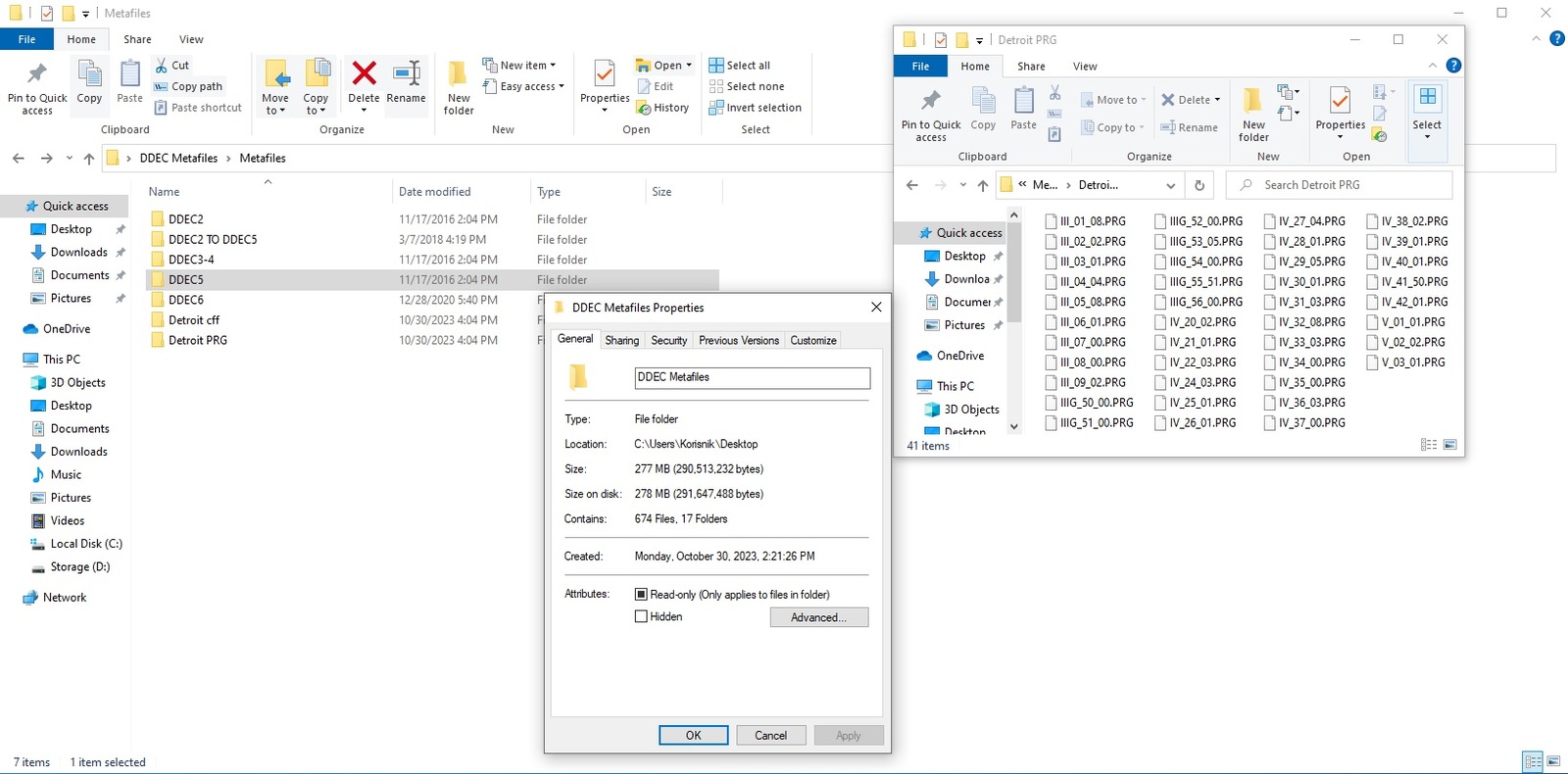Image resolution: width=1568 pixels, height=774 pixels.
Task: Click the Copy icon in Metafiles ribbon
Action: [x=89, y=74]
